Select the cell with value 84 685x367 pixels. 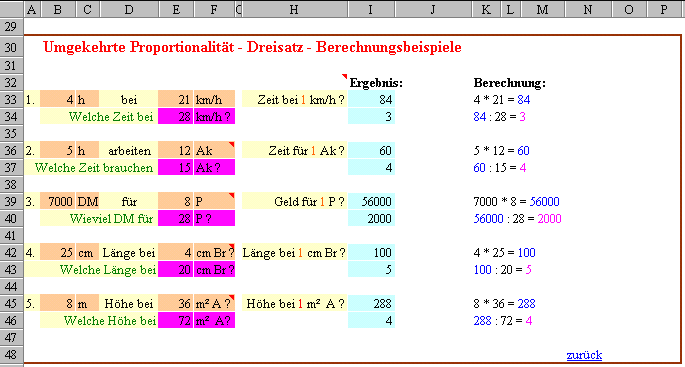point(371,100)
